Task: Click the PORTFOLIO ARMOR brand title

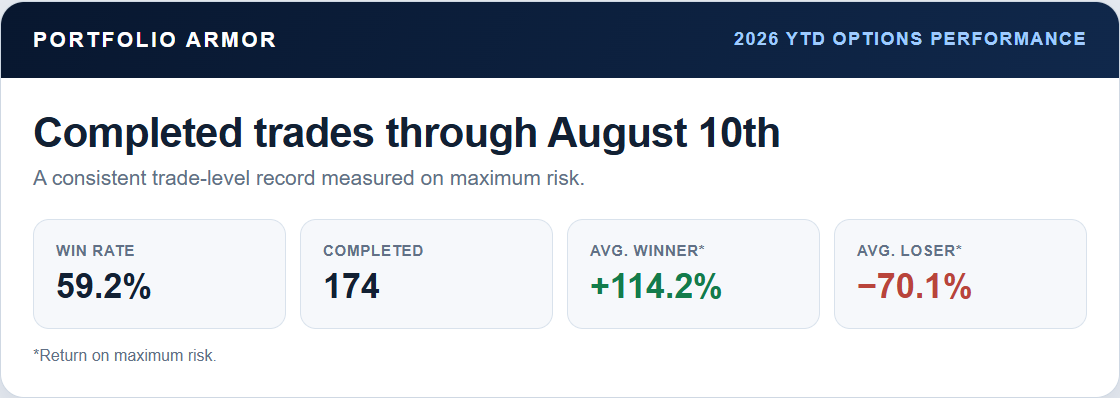Action: pos(155,39)
